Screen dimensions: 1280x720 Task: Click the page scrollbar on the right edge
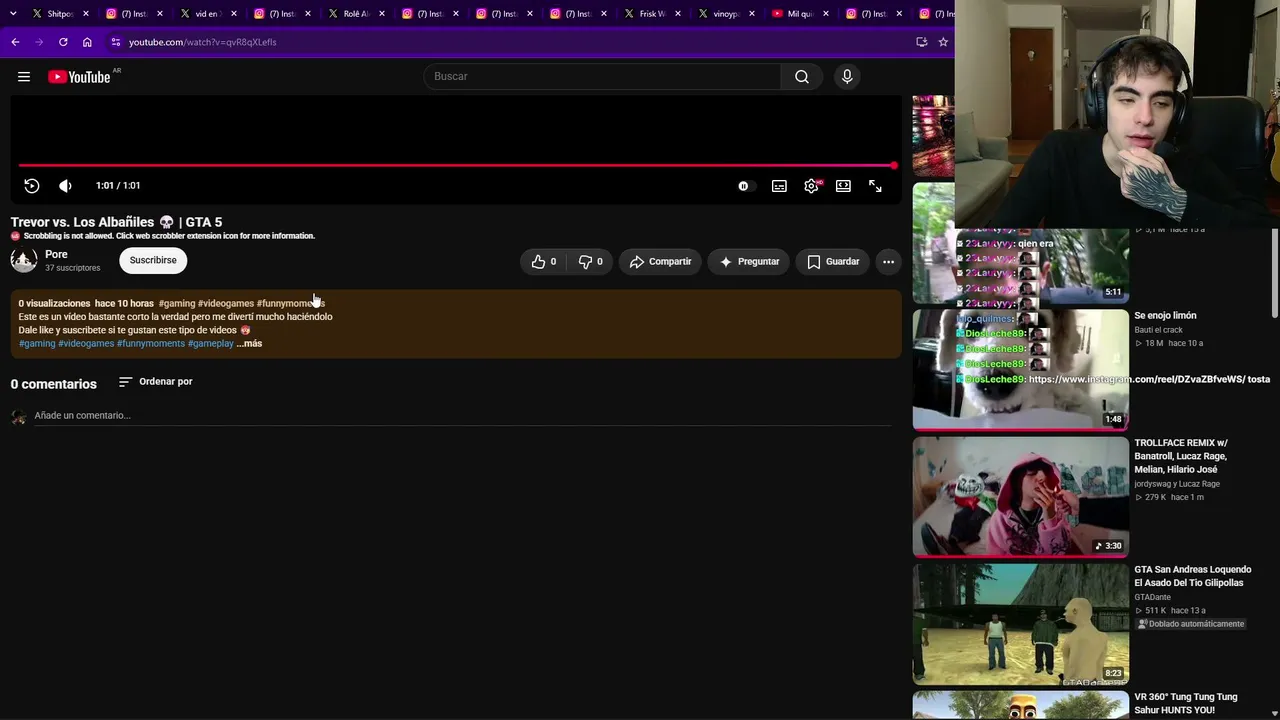pyautogui.click(x=1275, y=273)
